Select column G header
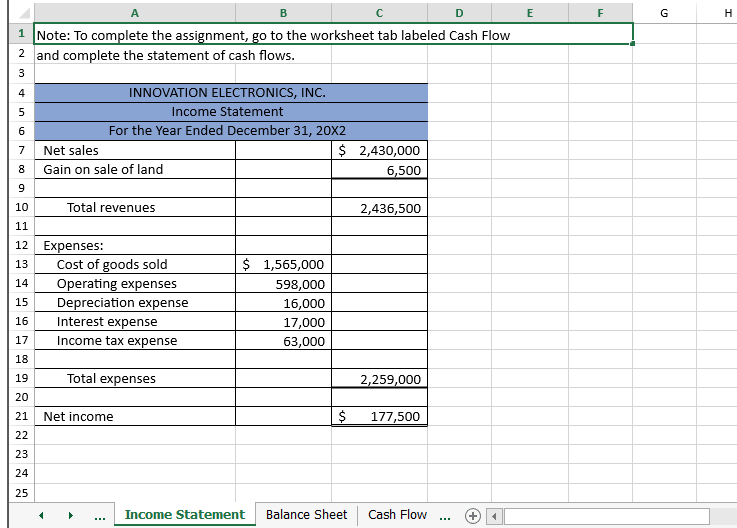Screen dimensions: 737x528 pos(664,13)
